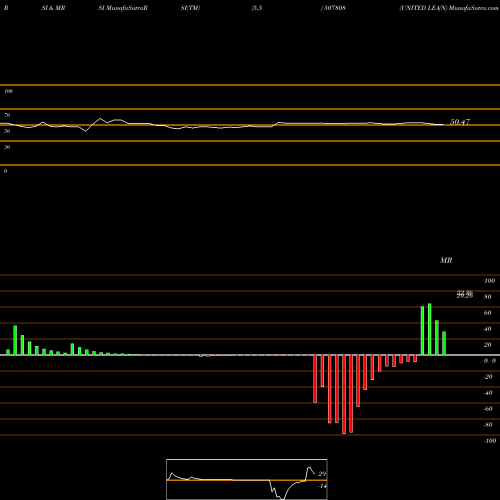The width and height of the screenshot is (500, 500).
Task: Click the value 29 in the mini chart
Action: [322, 474]
